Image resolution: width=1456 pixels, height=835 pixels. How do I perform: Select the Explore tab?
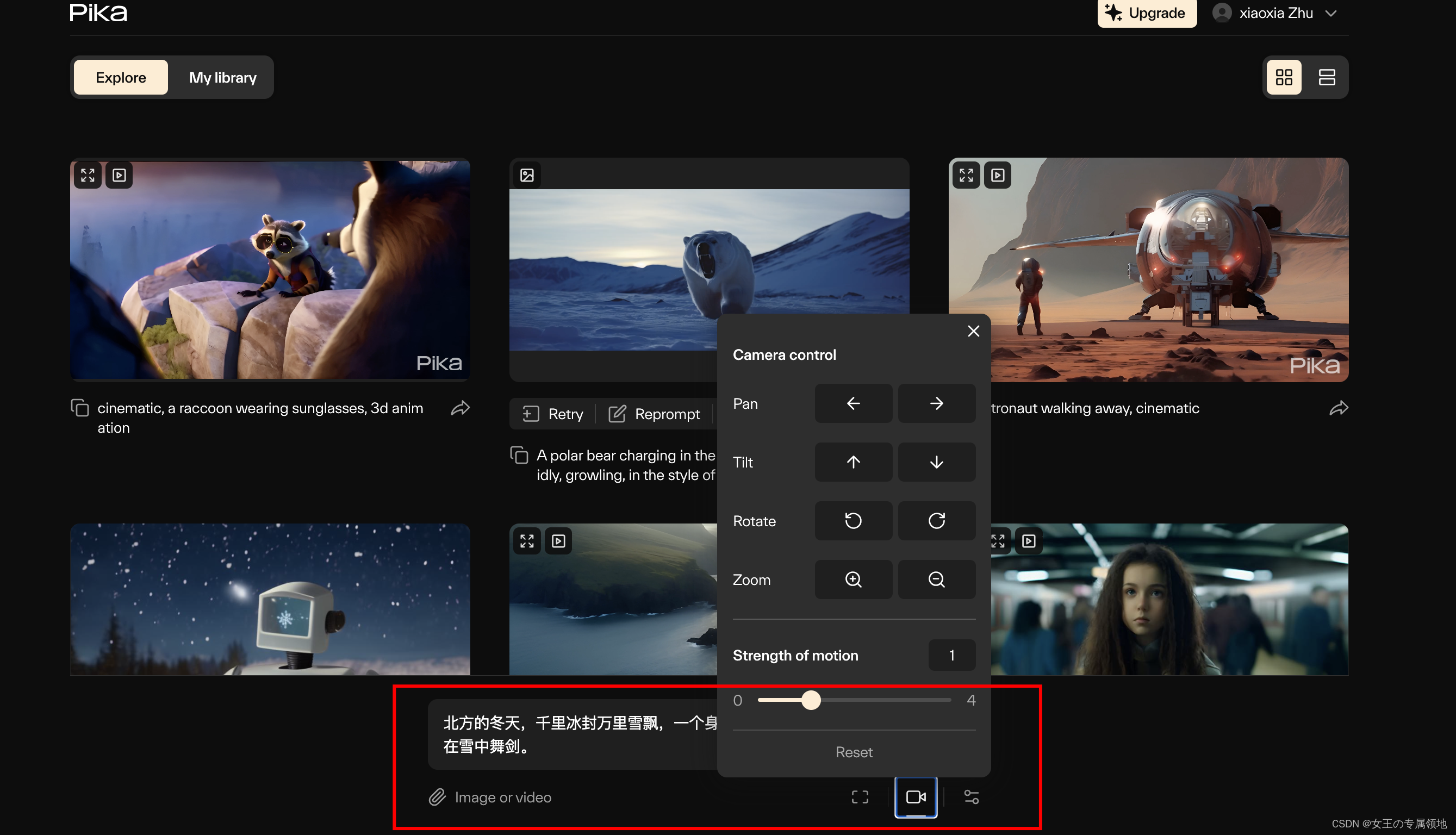click(120, 77)
